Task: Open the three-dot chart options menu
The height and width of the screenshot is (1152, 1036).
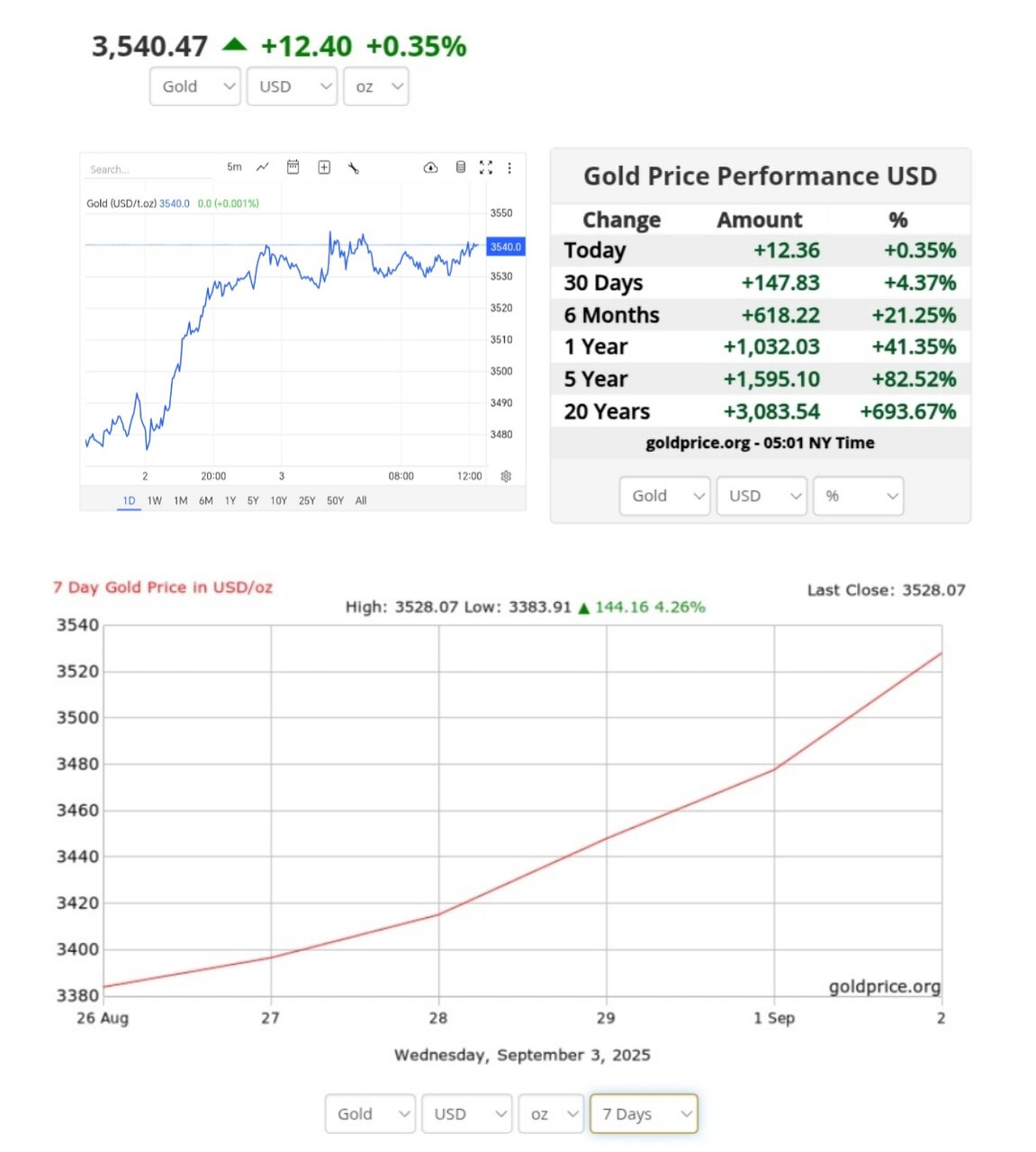Action: coord(509,167)
